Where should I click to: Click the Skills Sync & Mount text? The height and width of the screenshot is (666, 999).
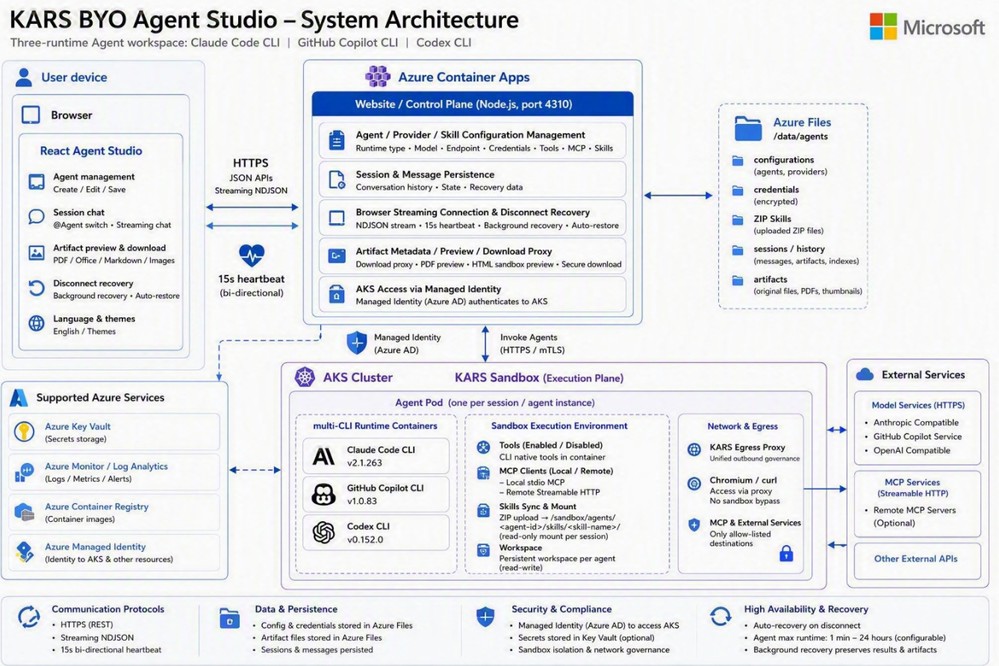pyautogui.click(x=538, y=507)
